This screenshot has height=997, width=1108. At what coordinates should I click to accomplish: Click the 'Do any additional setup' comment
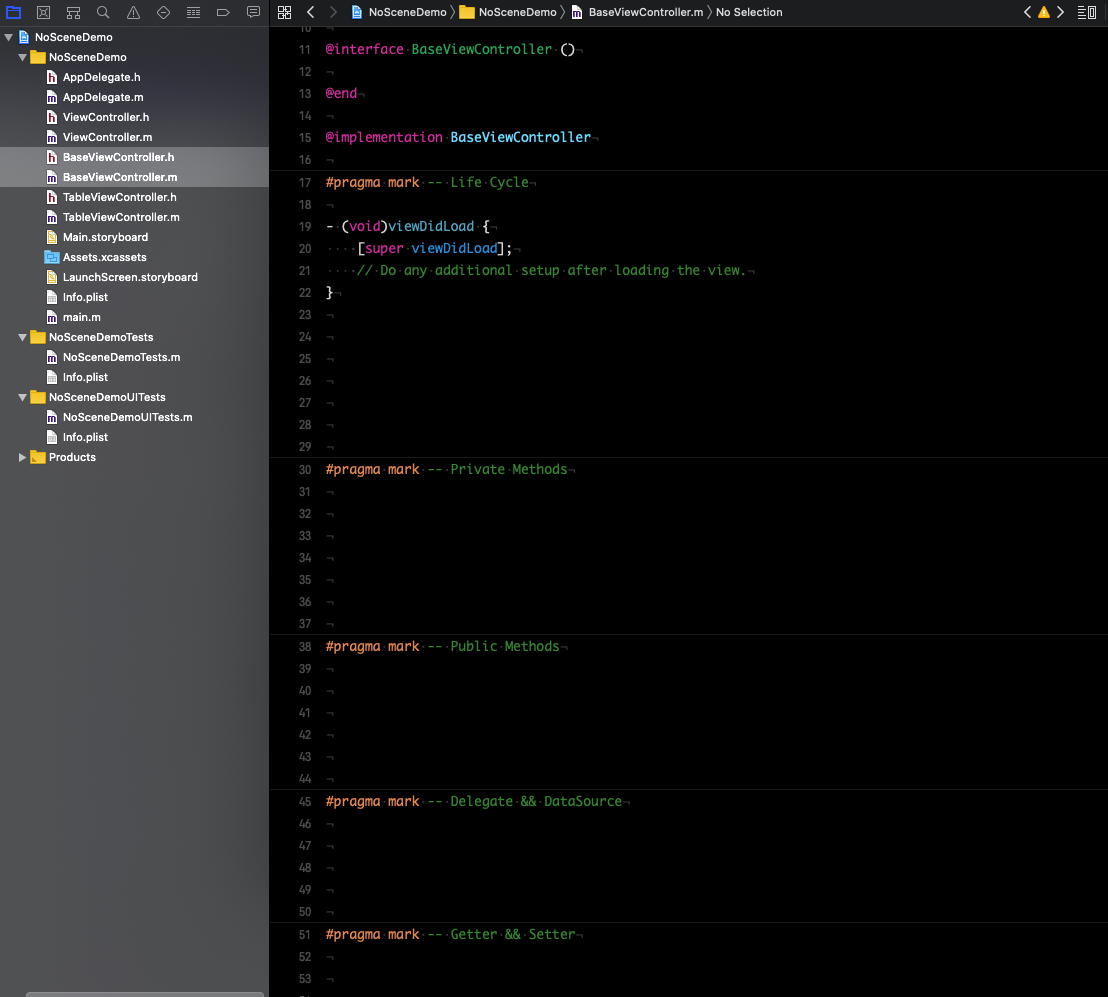(551, 270)
